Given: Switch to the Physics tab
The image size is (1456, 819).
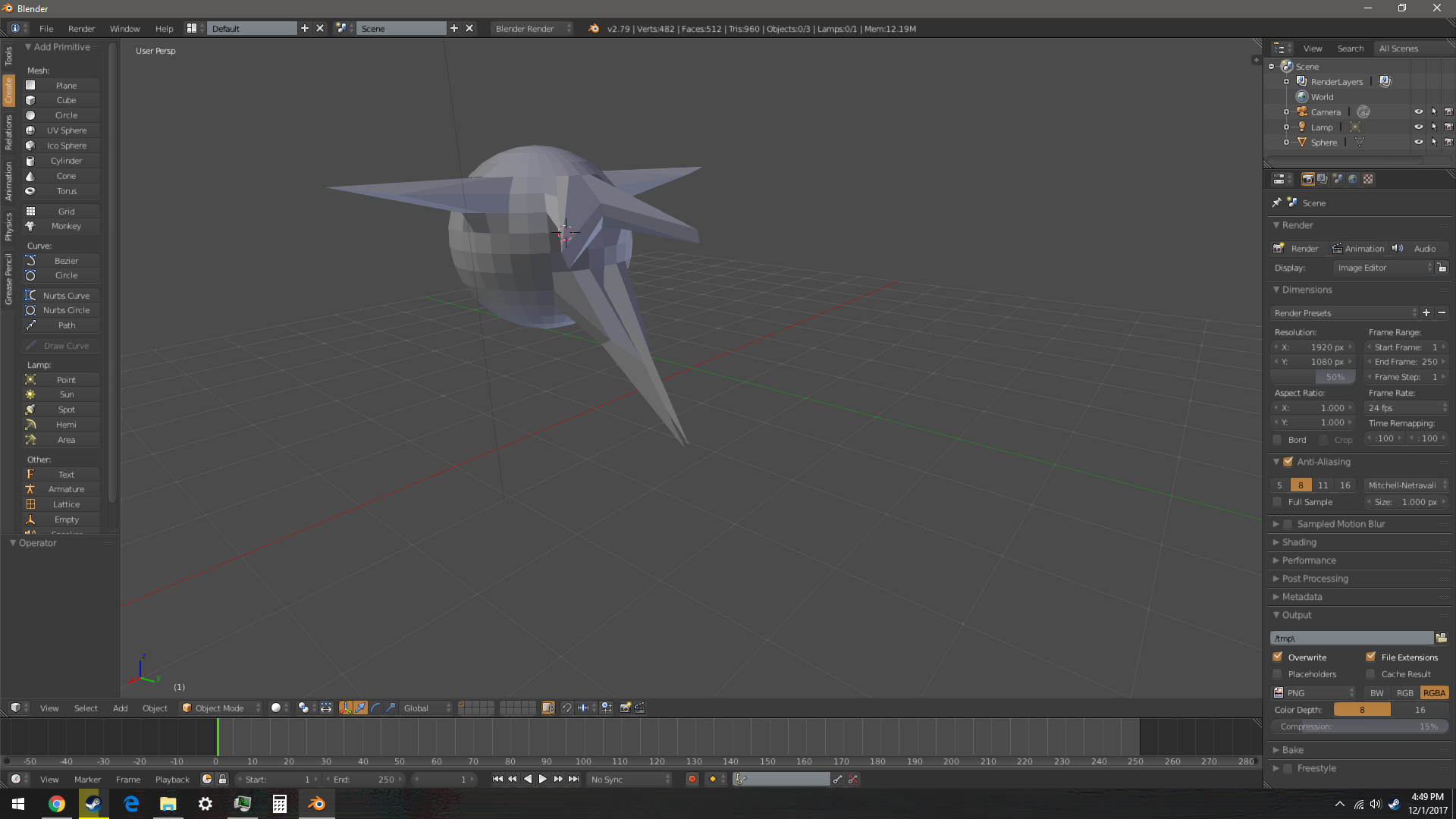Looking at the screenshot, I should point(8,226).
